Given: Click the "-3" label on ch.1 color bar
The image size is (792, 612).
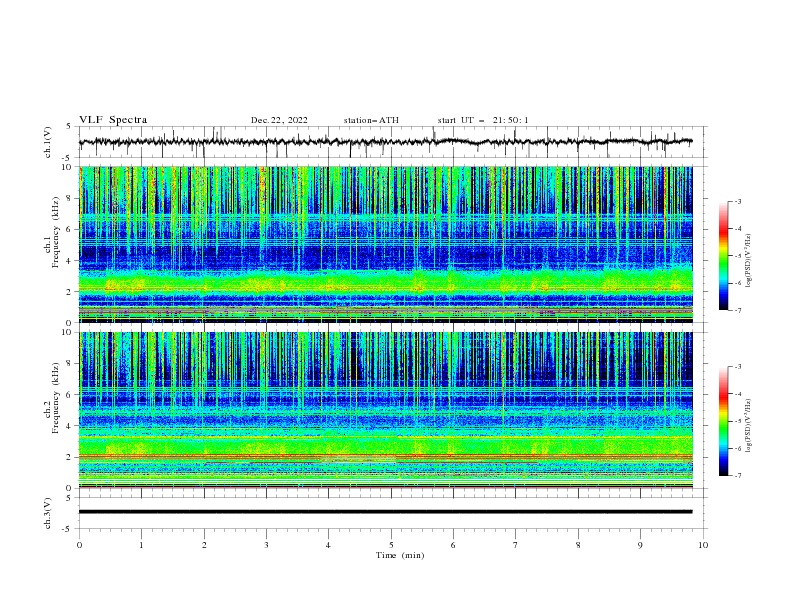Looking at the screenshot, I should (x=737, y=201).
